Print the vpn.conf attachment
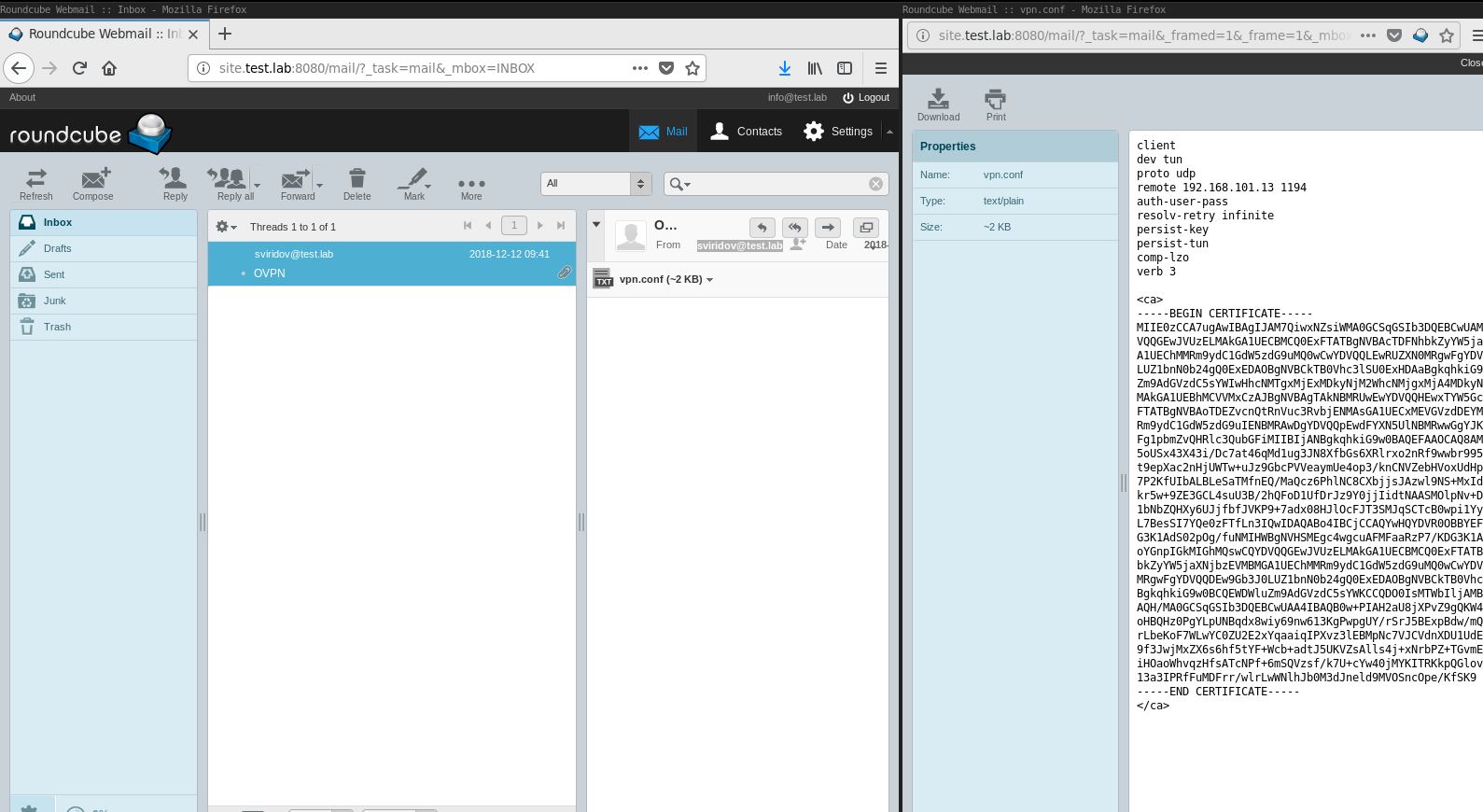The image size is (1483, 812). [996, 104]
